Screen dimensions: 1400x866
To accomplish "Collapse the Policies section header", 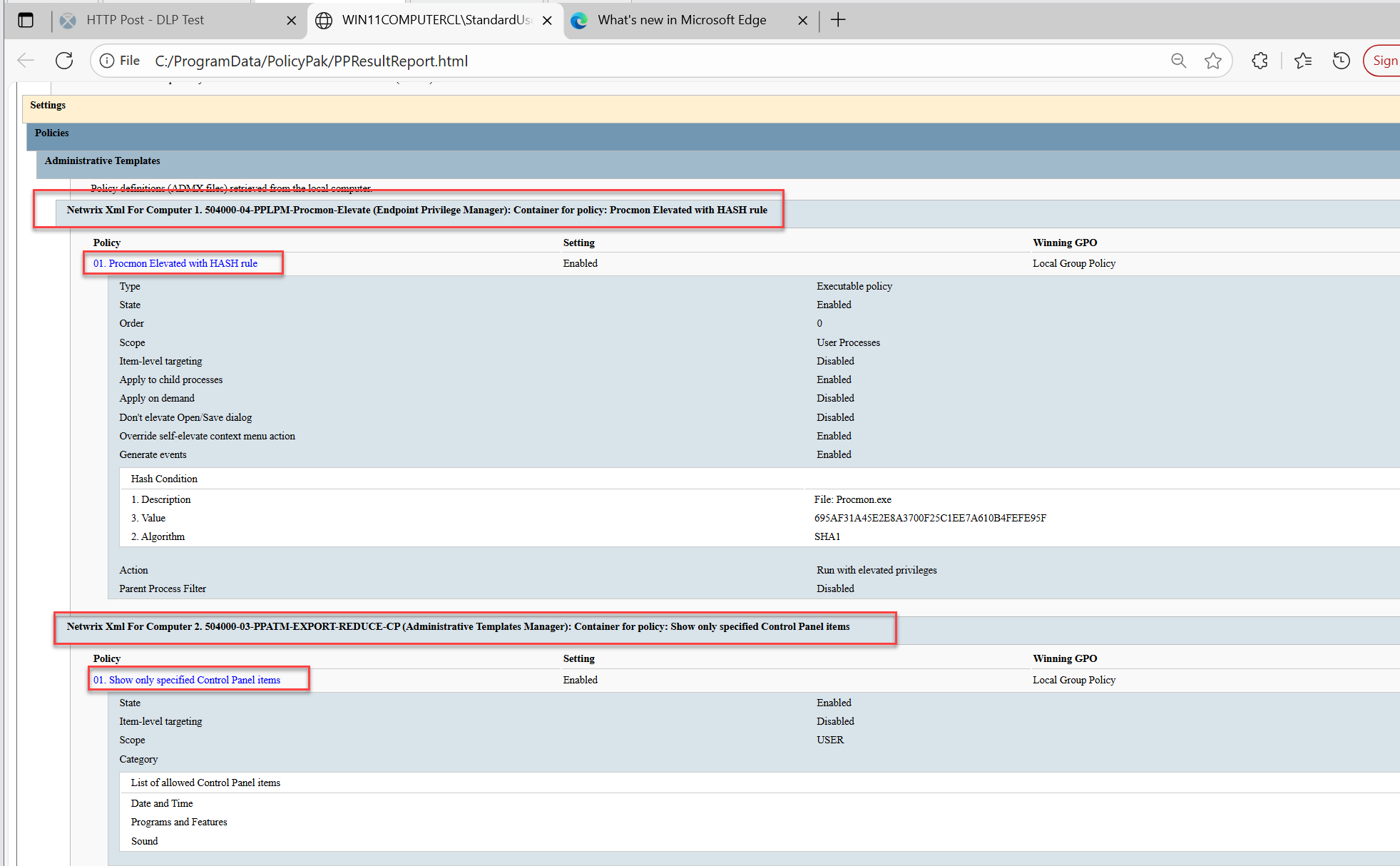I will coord(52,133).
